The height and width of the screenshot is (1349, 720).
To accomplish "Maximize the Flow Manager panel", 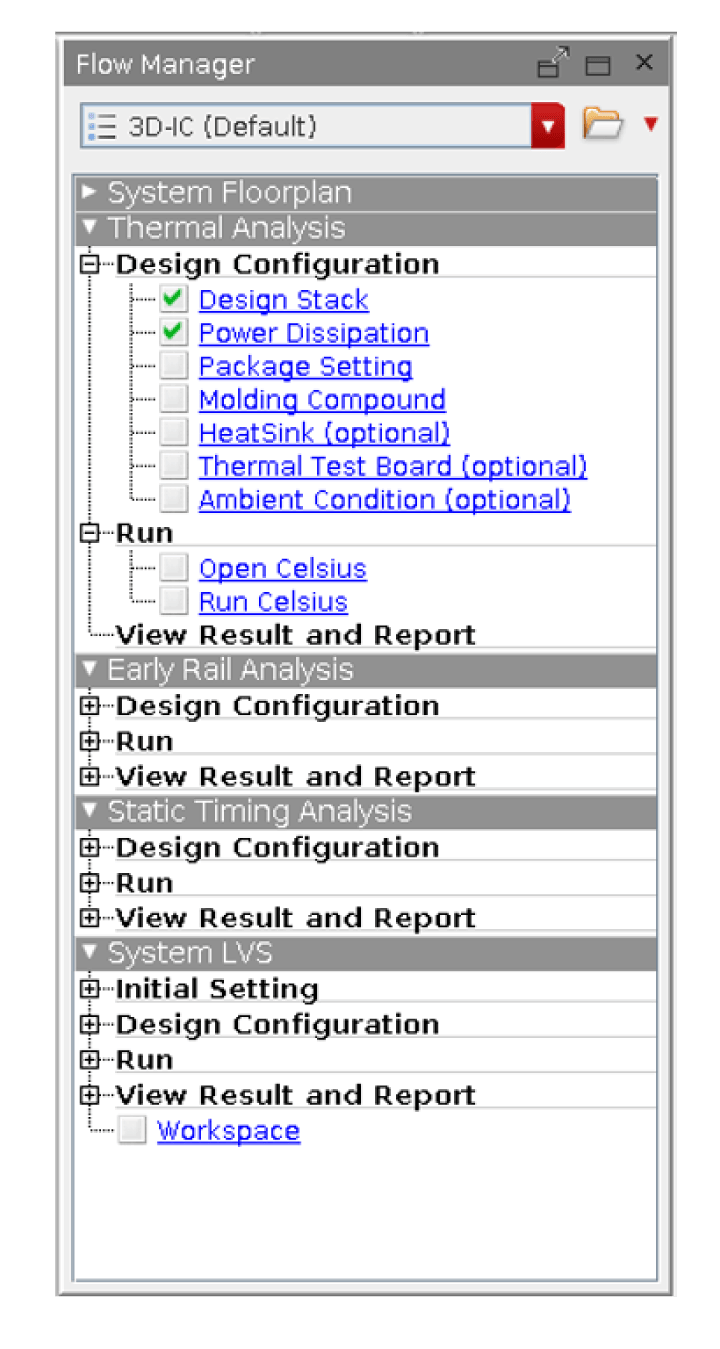I will pyautogui.click(x=598, y=66).
